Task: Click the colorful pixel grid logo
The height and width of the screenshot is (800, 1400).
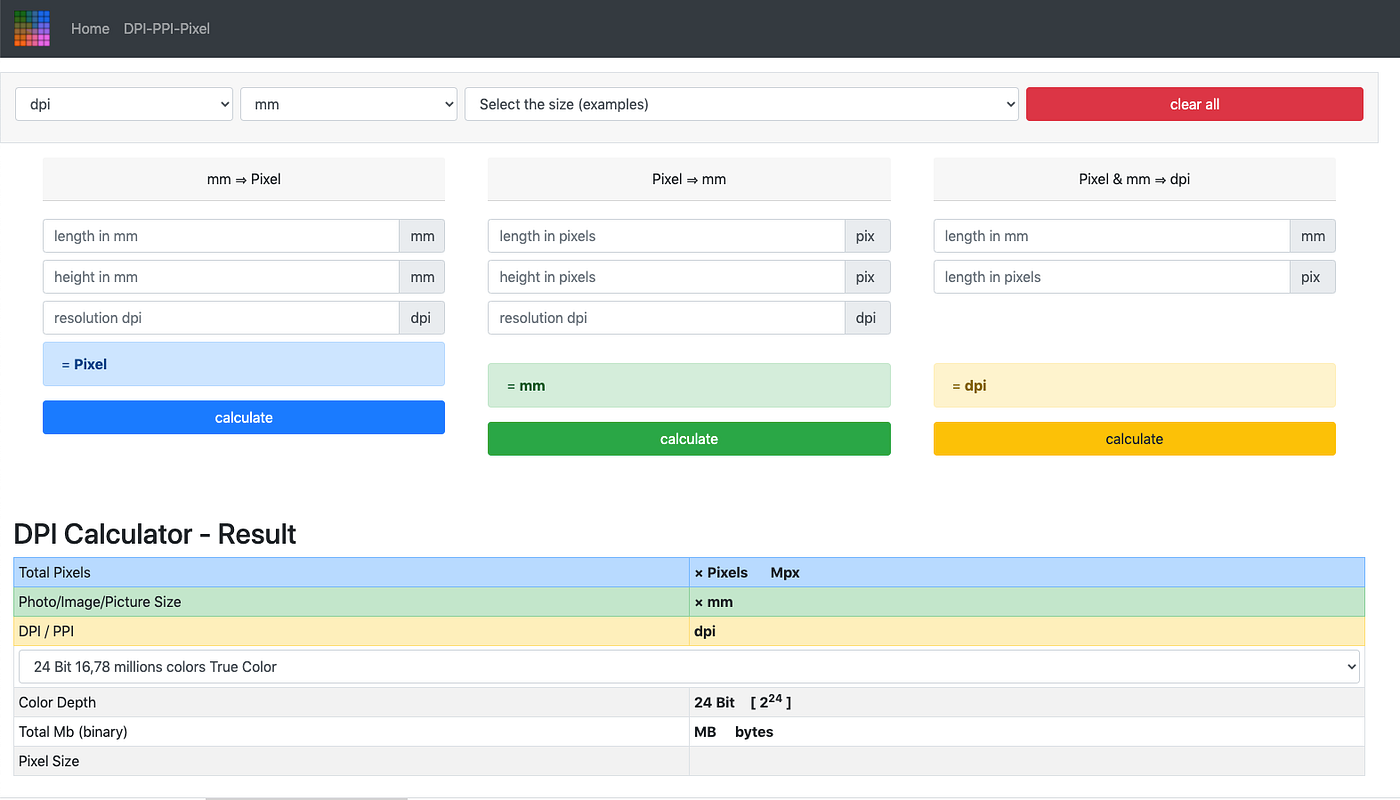Action: (x=32, y=28)
